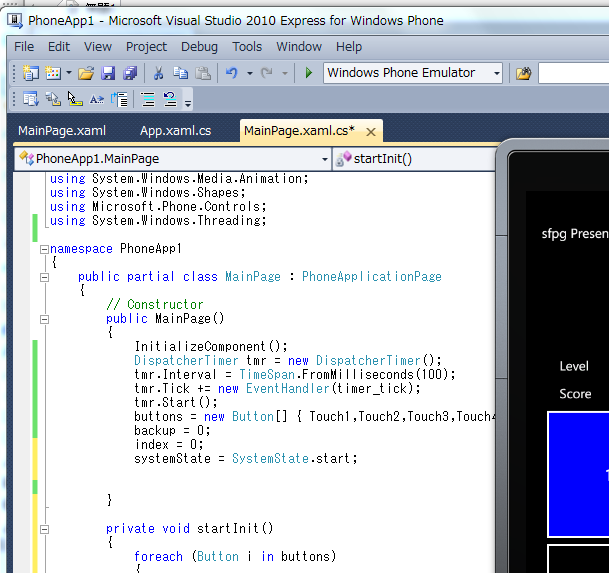Click the Find in Files icon
609x573 pixels.
(523, 73)
